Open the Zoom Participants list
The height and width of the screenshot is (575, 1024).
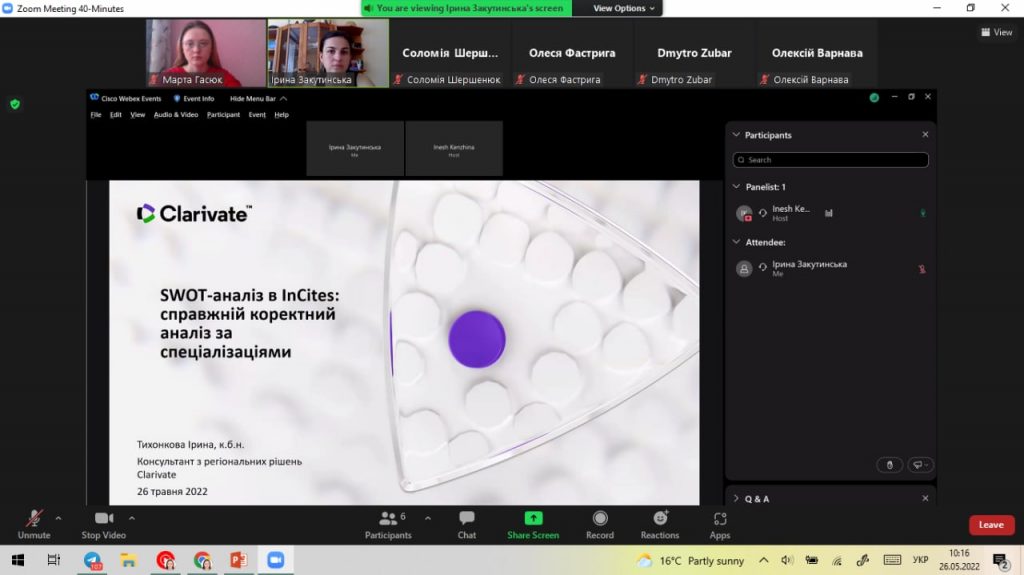coord(388,524)
